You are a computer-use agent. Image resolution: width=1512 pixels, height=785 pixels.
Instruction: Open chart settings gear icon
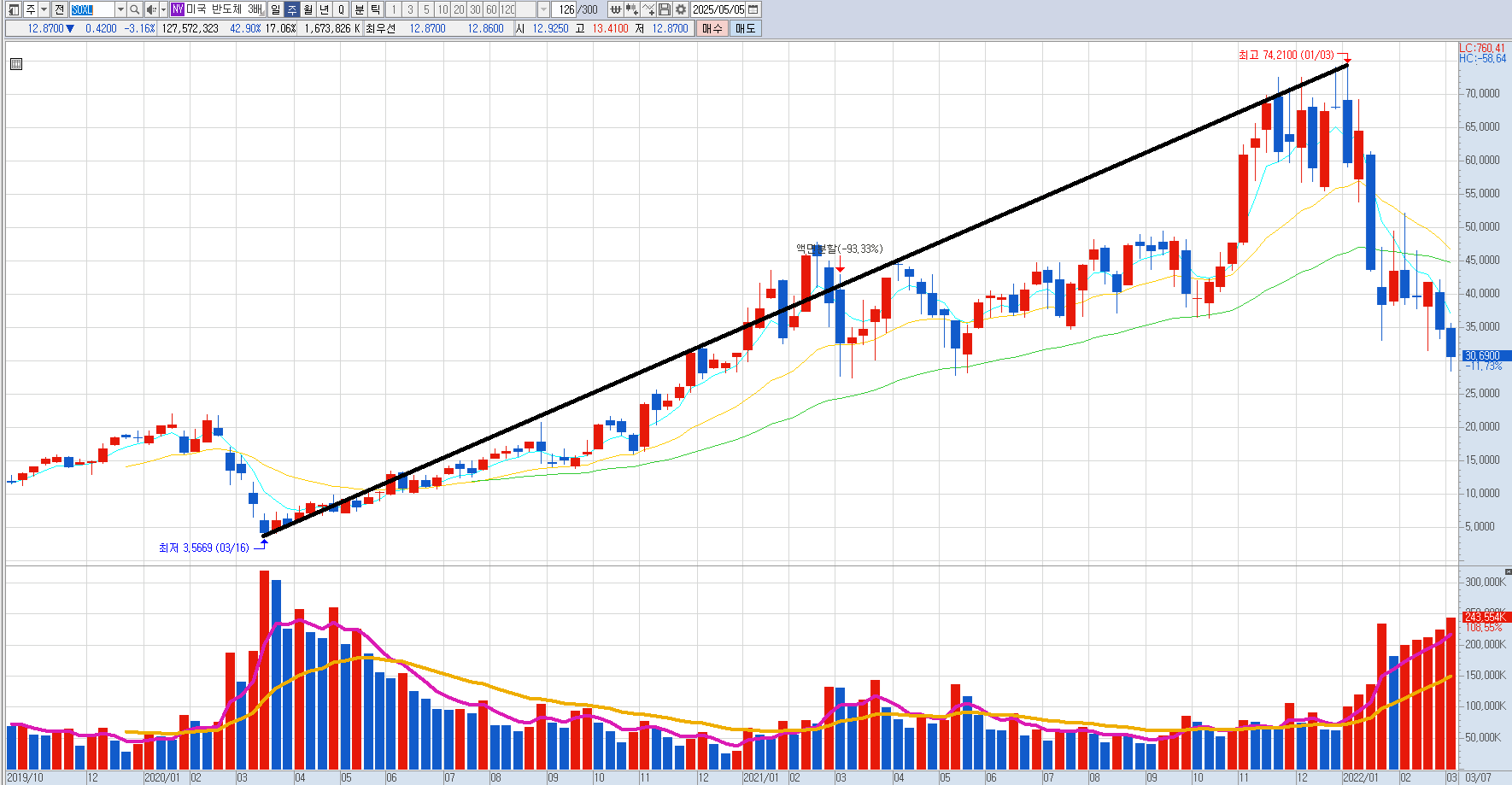pos(680,9)
